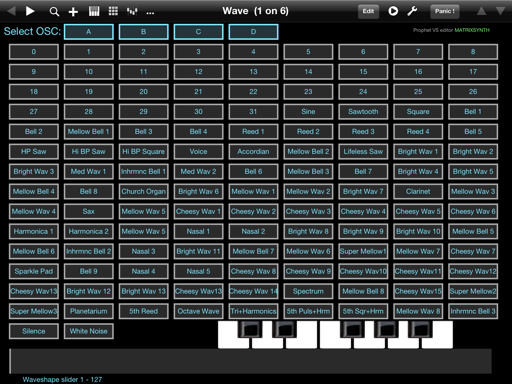Choose Cheesy Wav 14 wave
512x384 pixels.
click(x=253, y=292)
